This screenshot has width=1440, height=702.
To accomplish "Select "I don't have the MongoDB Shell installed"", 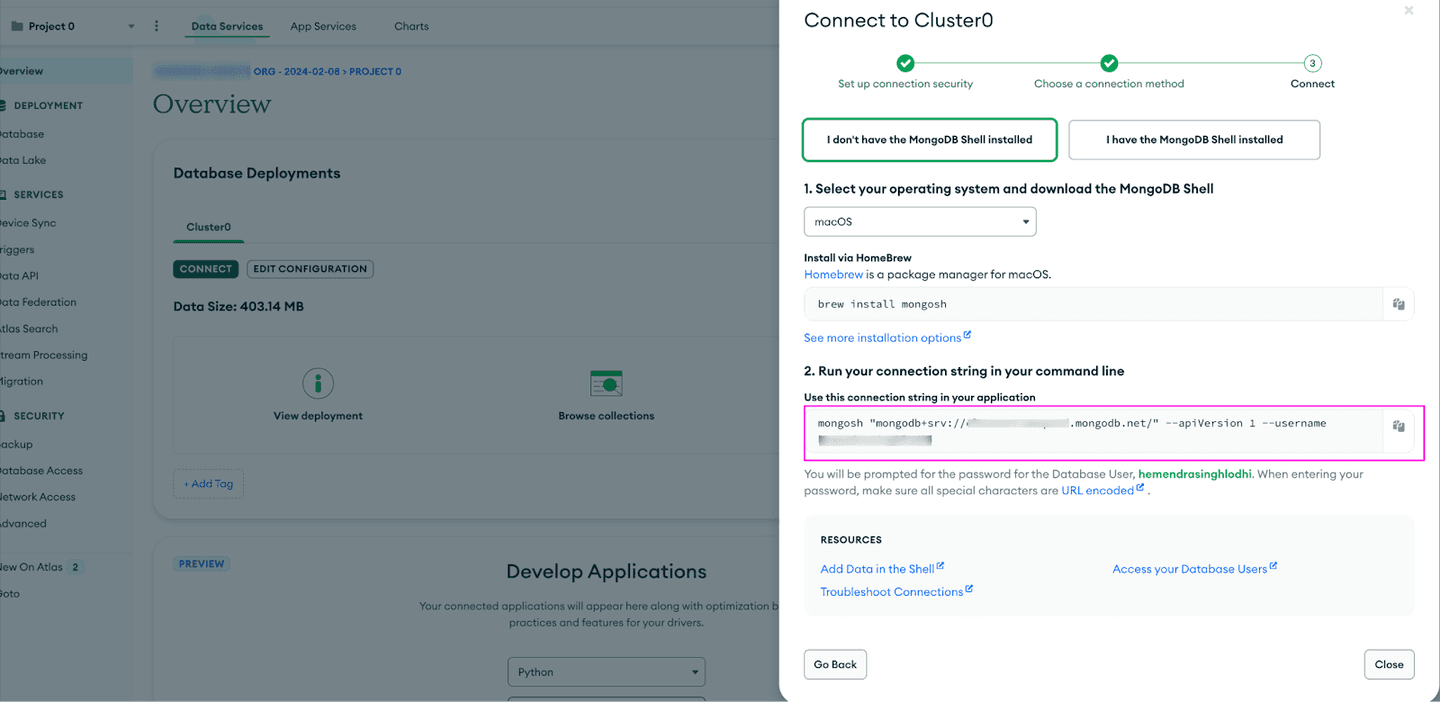I will click(x=929, y=140).
